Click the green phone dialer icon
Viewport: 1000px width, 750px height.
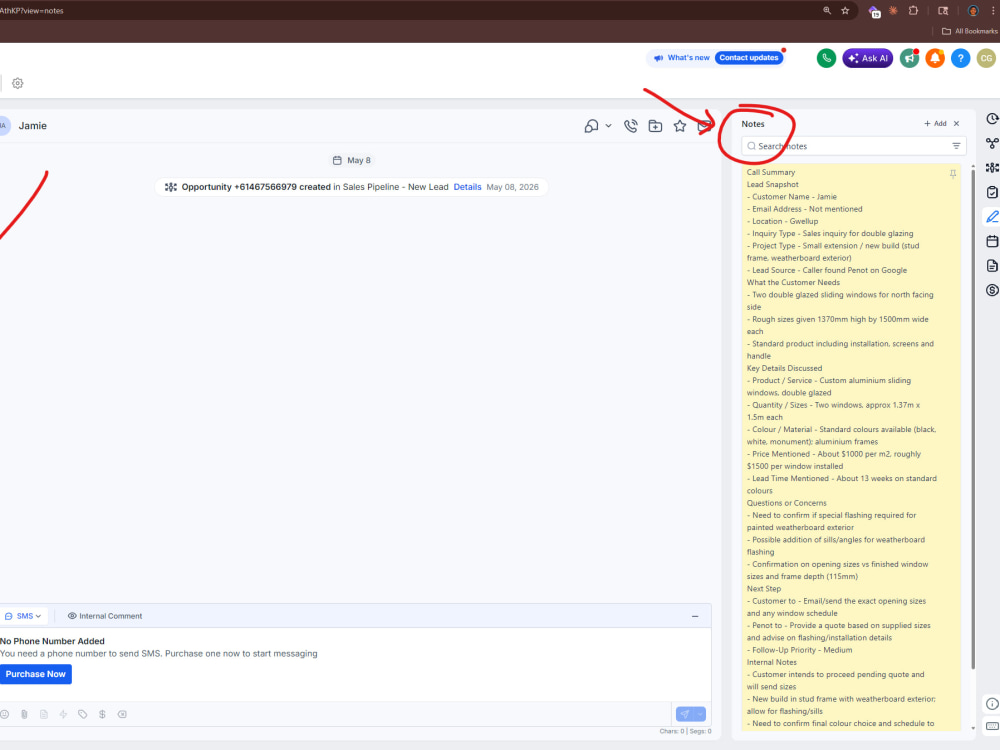pyautogui.click(x=826, y=58)
